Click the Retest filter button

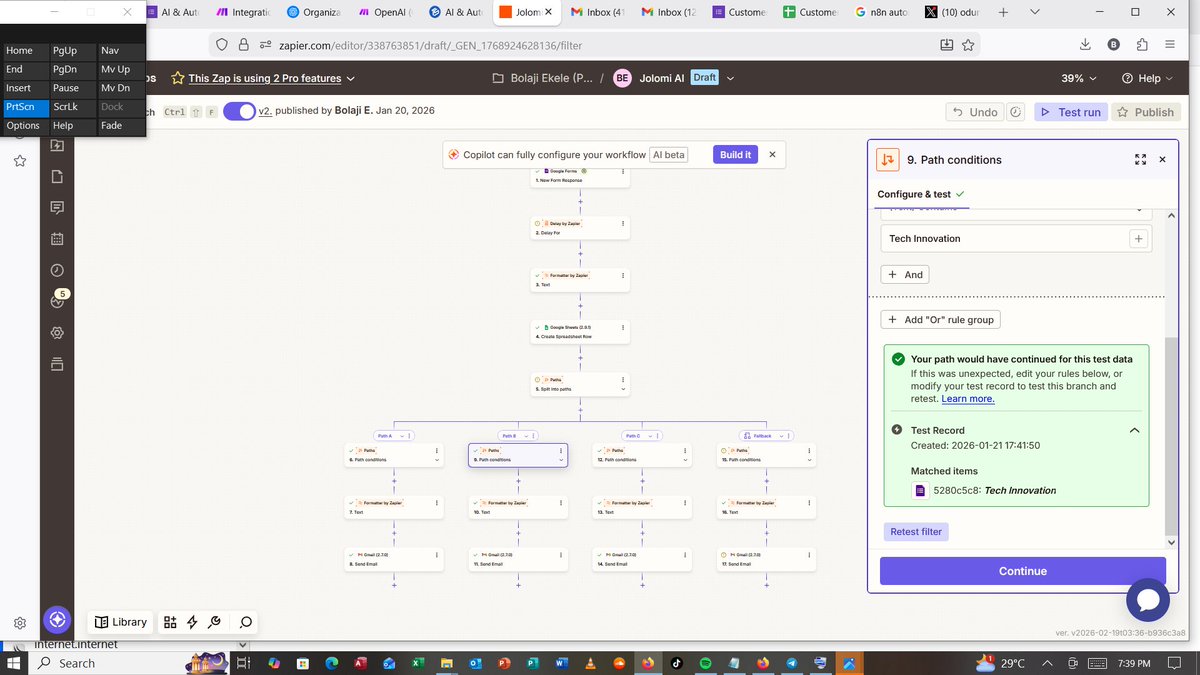click(916, 532)
